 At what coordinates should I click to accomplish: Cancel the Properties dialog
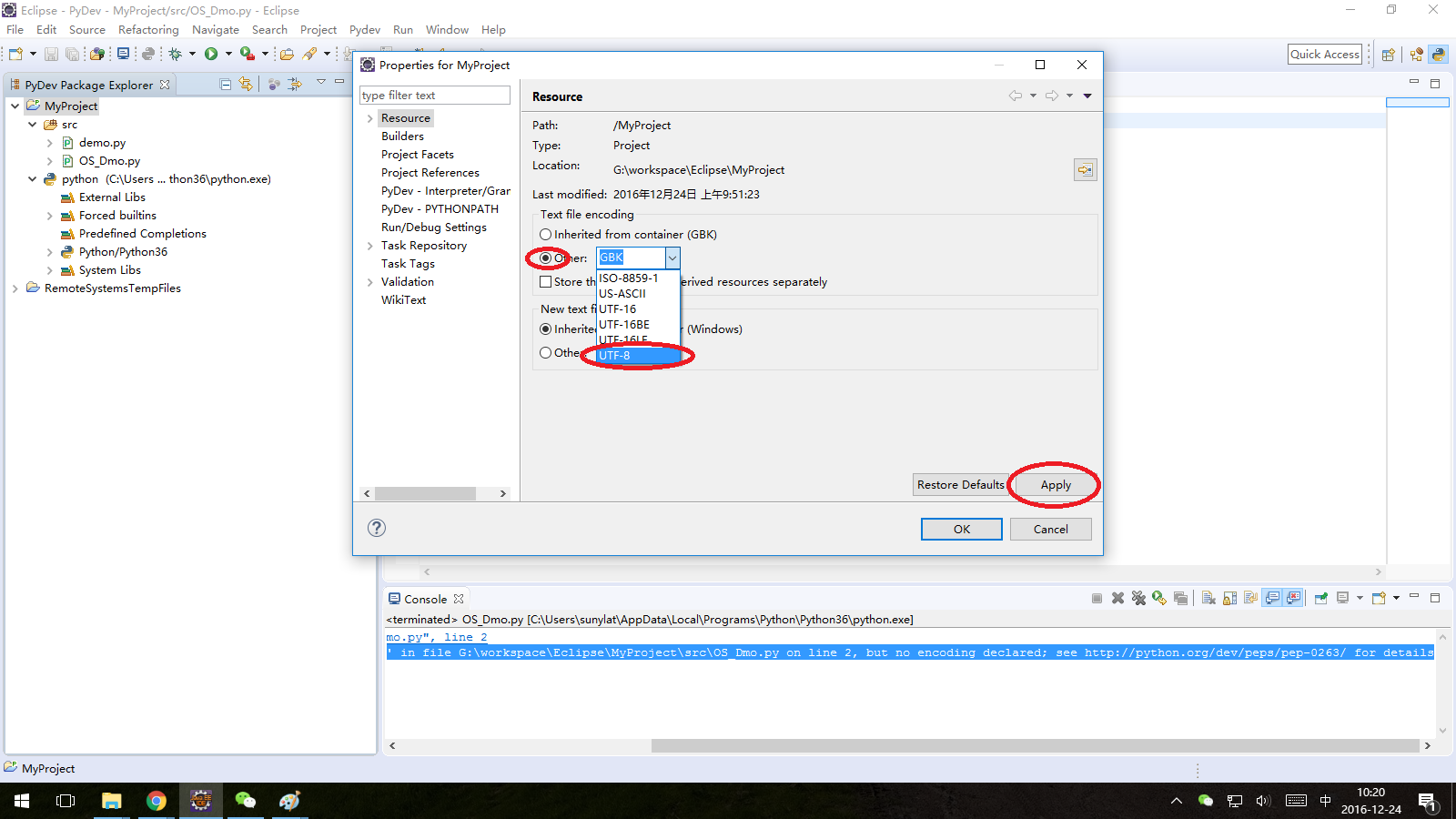[x=1051, y=529]
